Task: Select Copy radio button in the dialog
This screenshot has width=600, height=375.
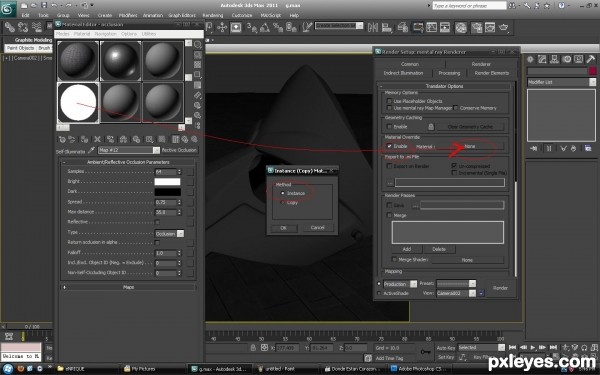Action: pyautogui.click(x=283, y=202)
